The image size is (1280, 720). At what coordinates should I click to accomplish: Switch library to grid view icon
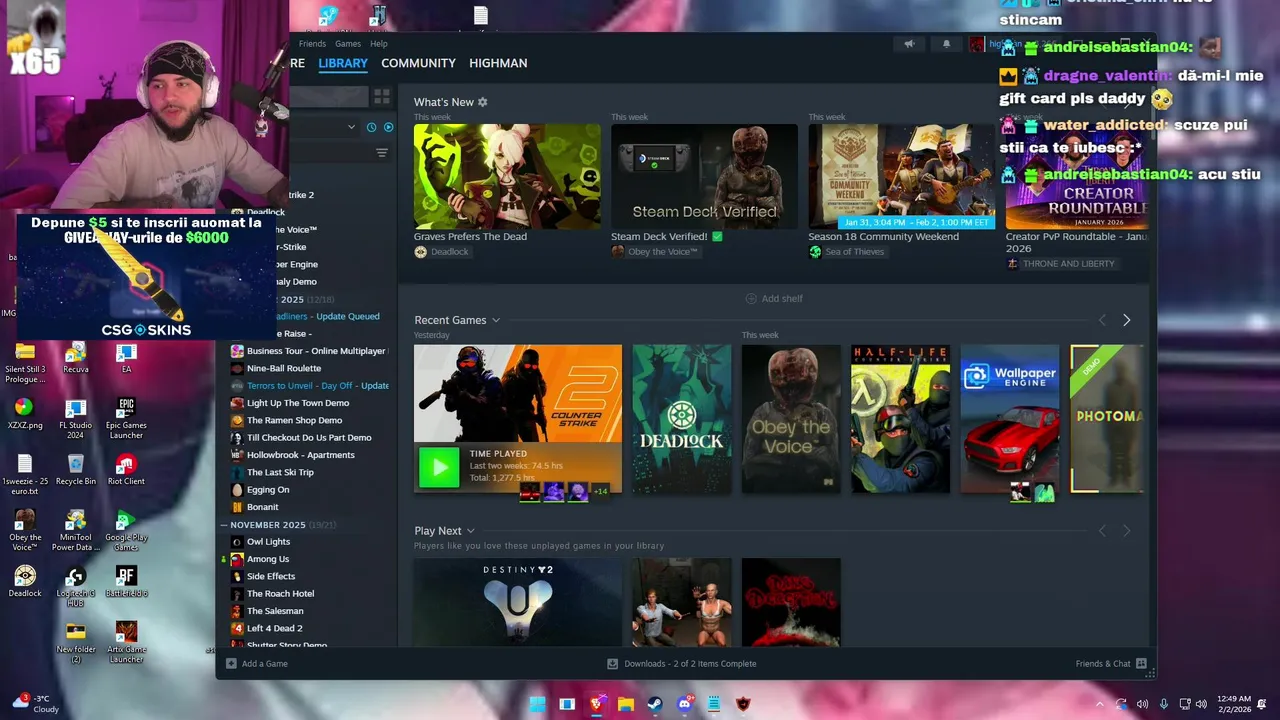click(382, 96)
